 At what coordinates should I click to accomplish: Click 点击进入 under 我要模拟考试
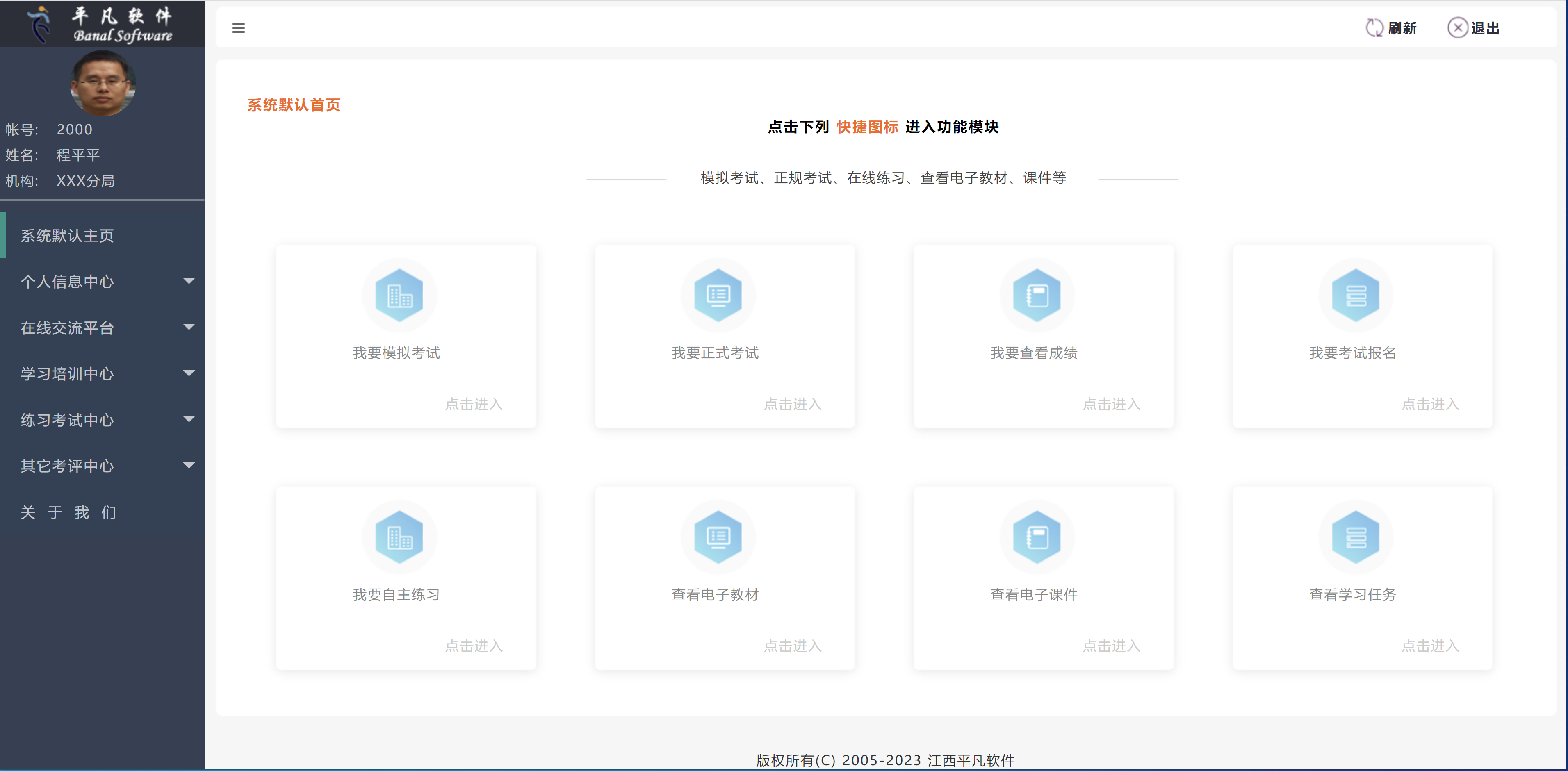[x=474, y=404]
